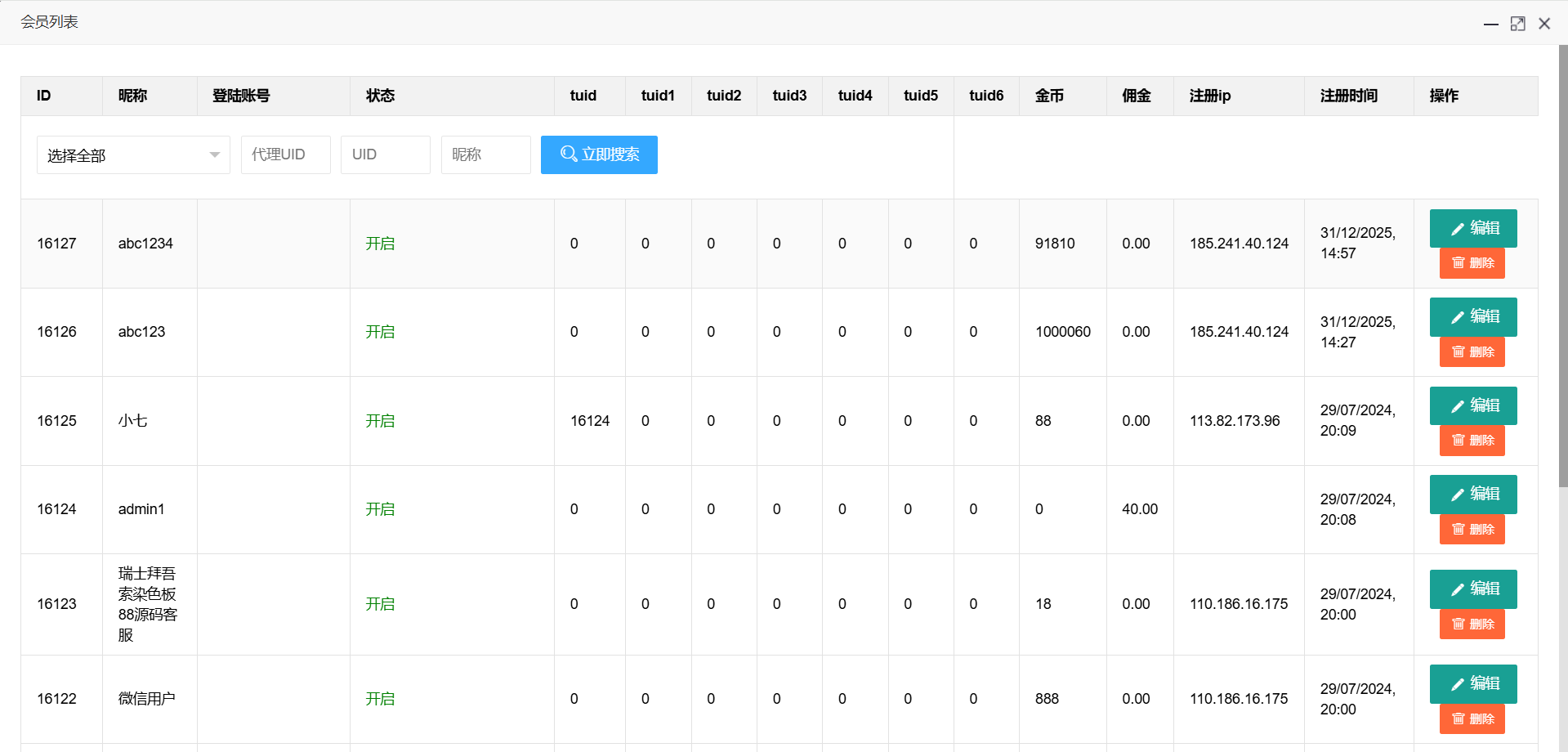Viewport: 1568px width, 752px height.
Task: Toggle 开启 status for abc1234
Action: (380, 244)
